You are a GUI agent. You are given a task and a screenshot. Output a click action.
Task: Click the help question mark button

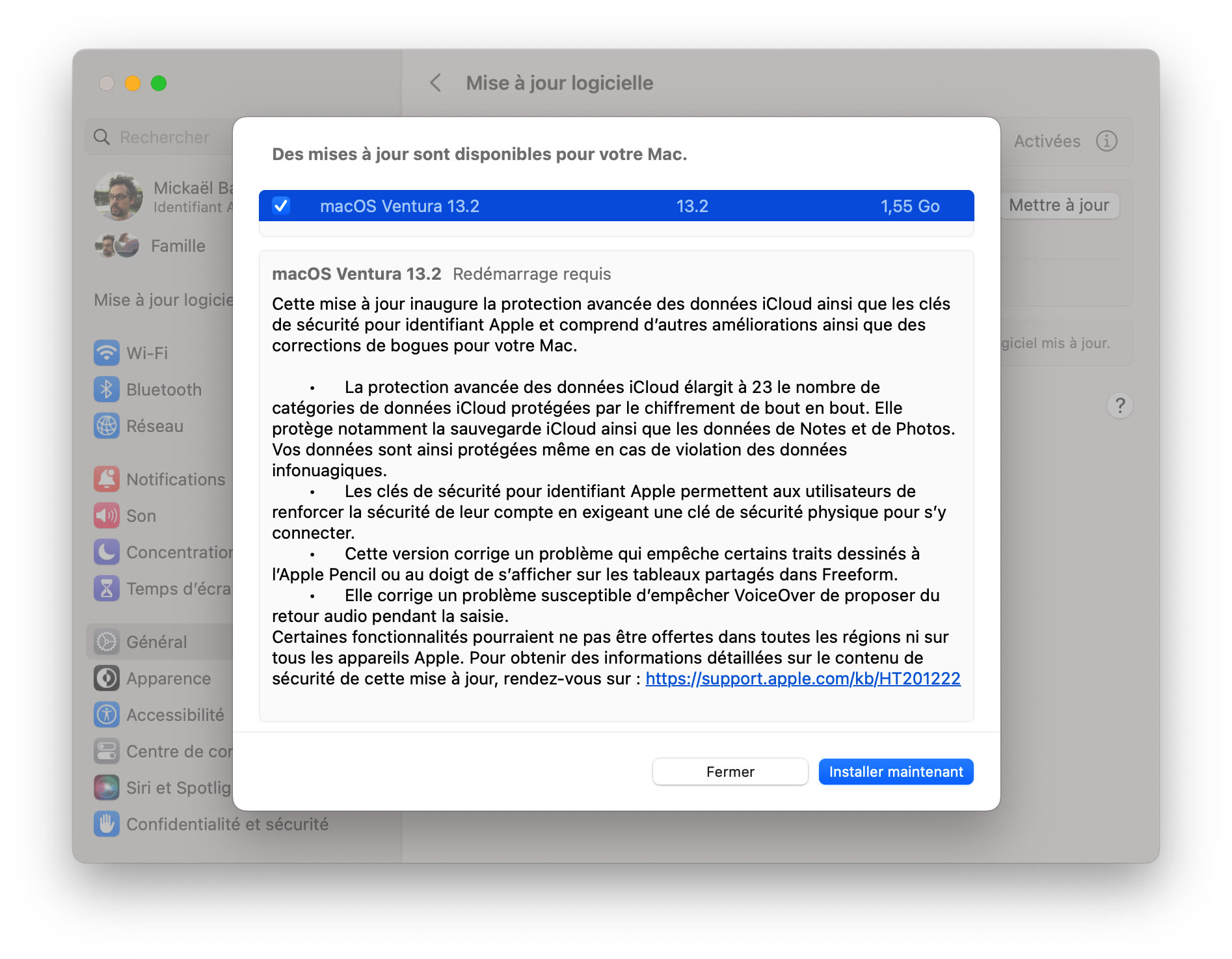1119,405
